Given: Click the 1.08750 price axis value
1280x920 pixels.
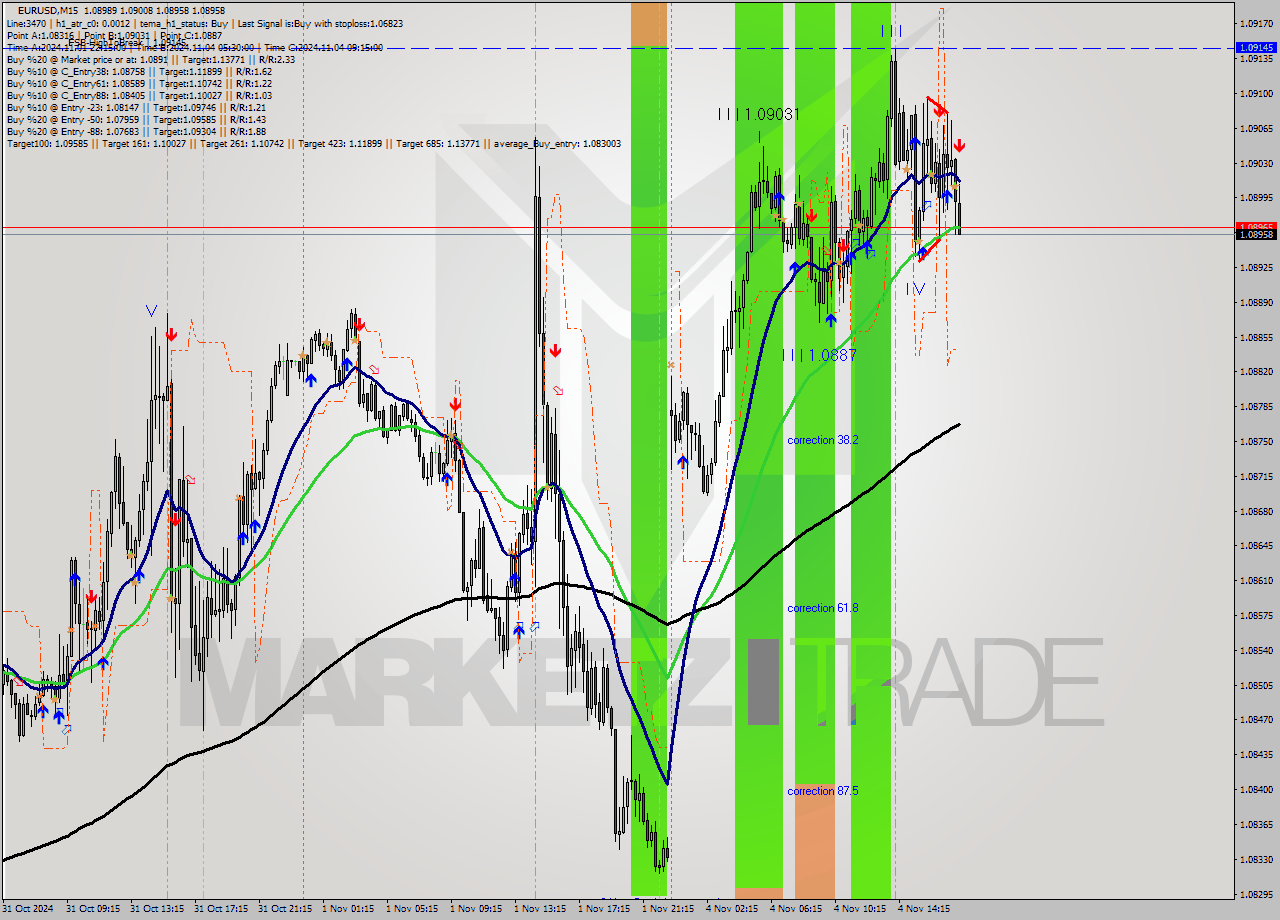Looking at the screenshot, I should click(x=1256, y=442).
